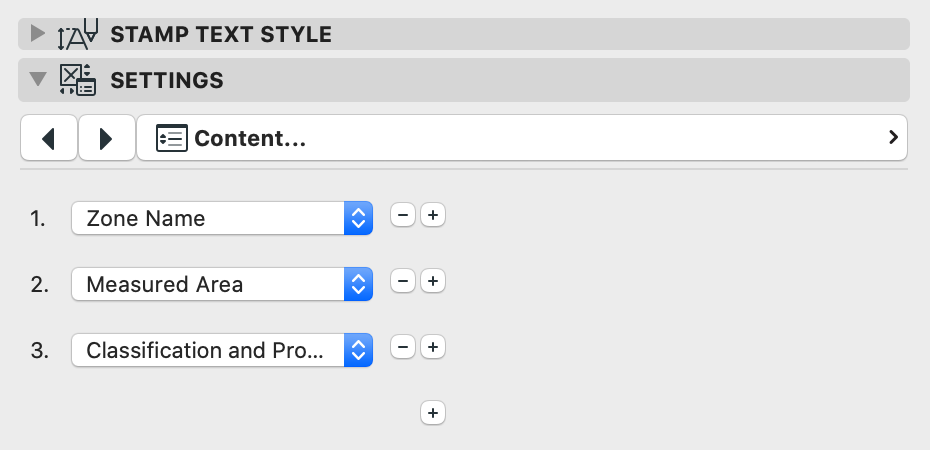Viewport: 930px width, 450px height.
Task: Click the Settings header label
Action: tap(166, 80)
